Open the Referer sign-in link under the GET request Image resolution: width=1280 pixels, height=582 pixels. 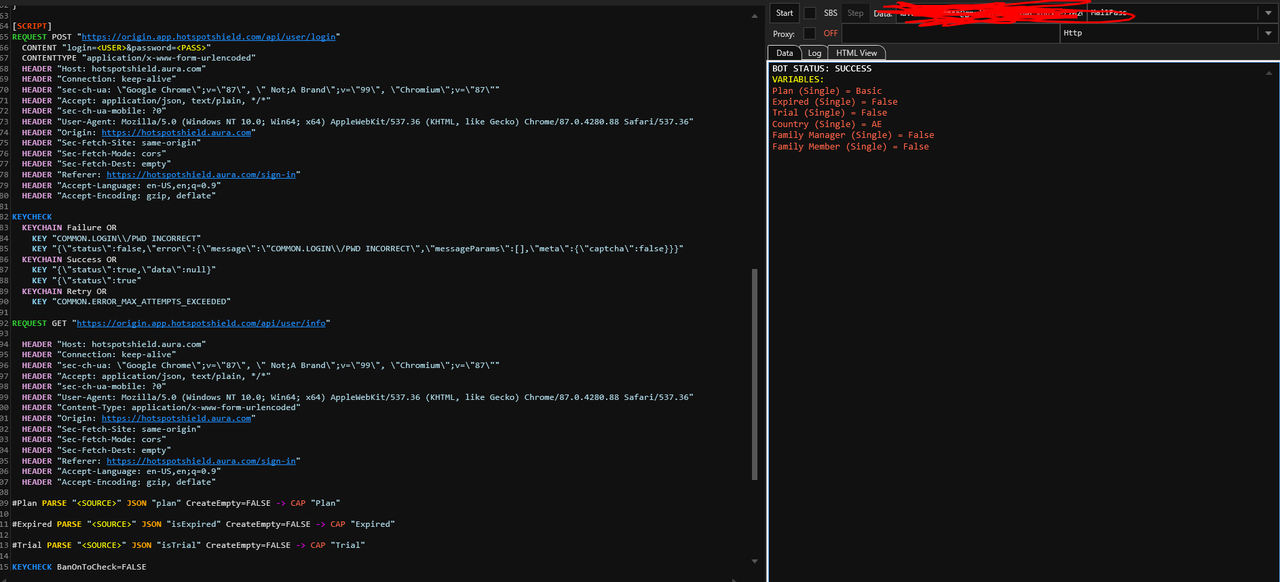(202, 460)
